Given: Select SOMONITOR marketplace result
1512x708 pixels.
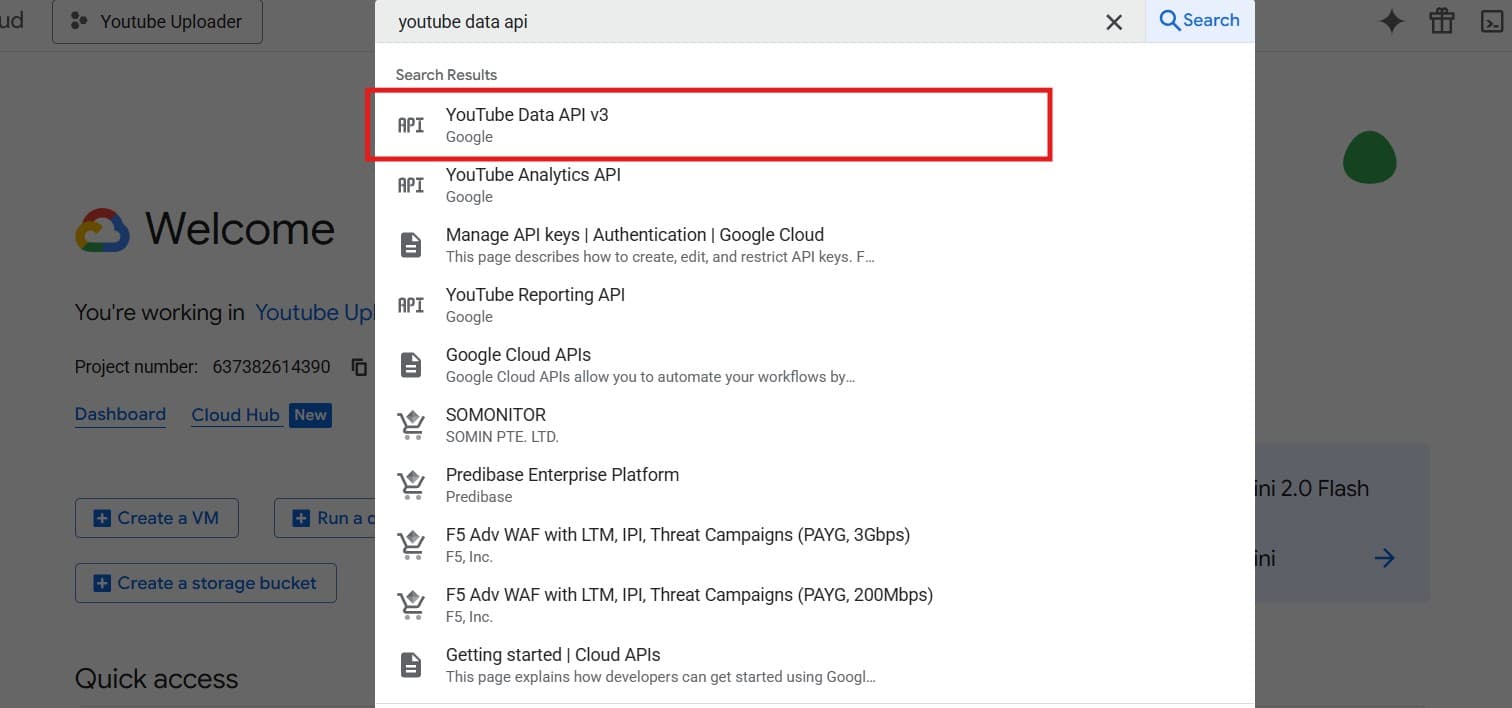Looking at the screenshot, I should [814, 425].
